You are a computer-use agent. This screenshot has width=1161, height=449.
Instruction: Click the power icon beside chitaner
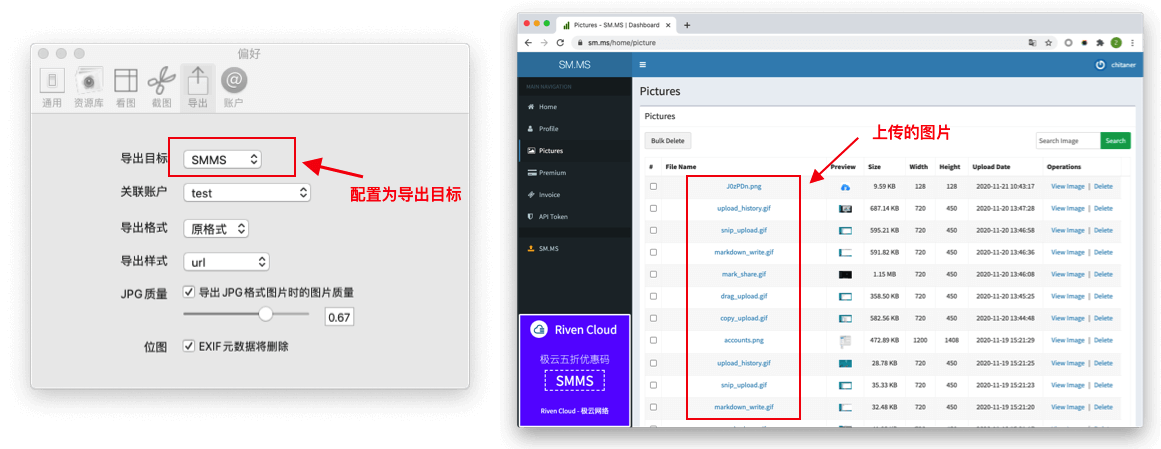pyautogui.click(x=1100, y=64)
